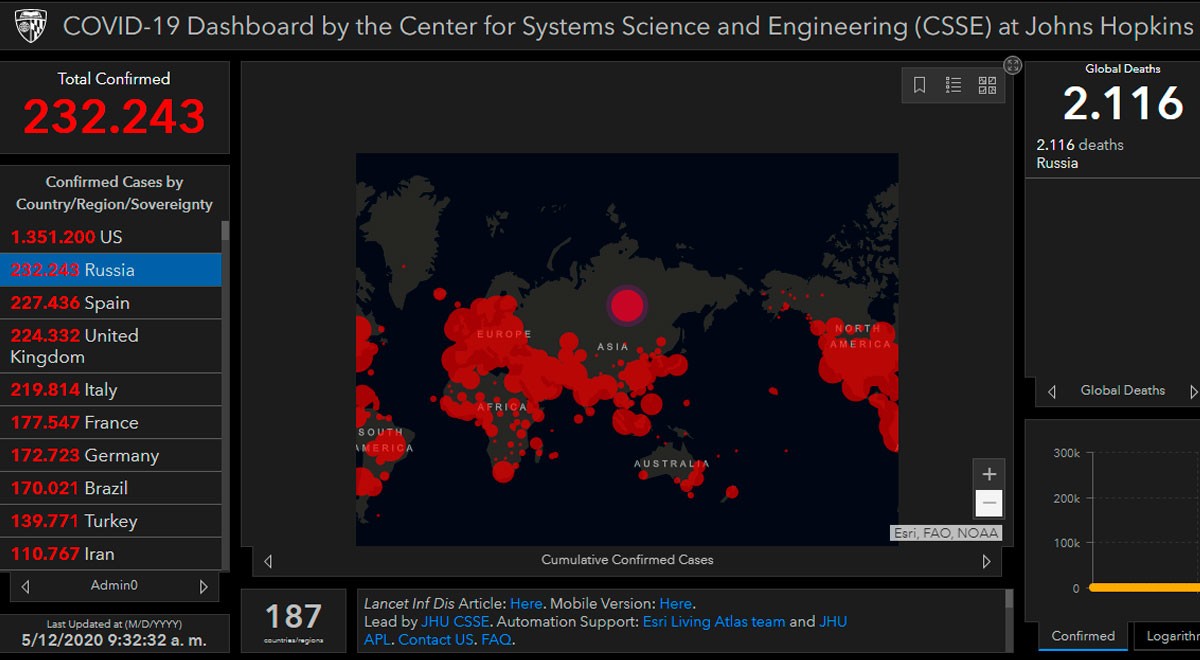
Task: Select Brazil in the confirmed cases list
Action: pyautogui.click(x=110, y=488)
